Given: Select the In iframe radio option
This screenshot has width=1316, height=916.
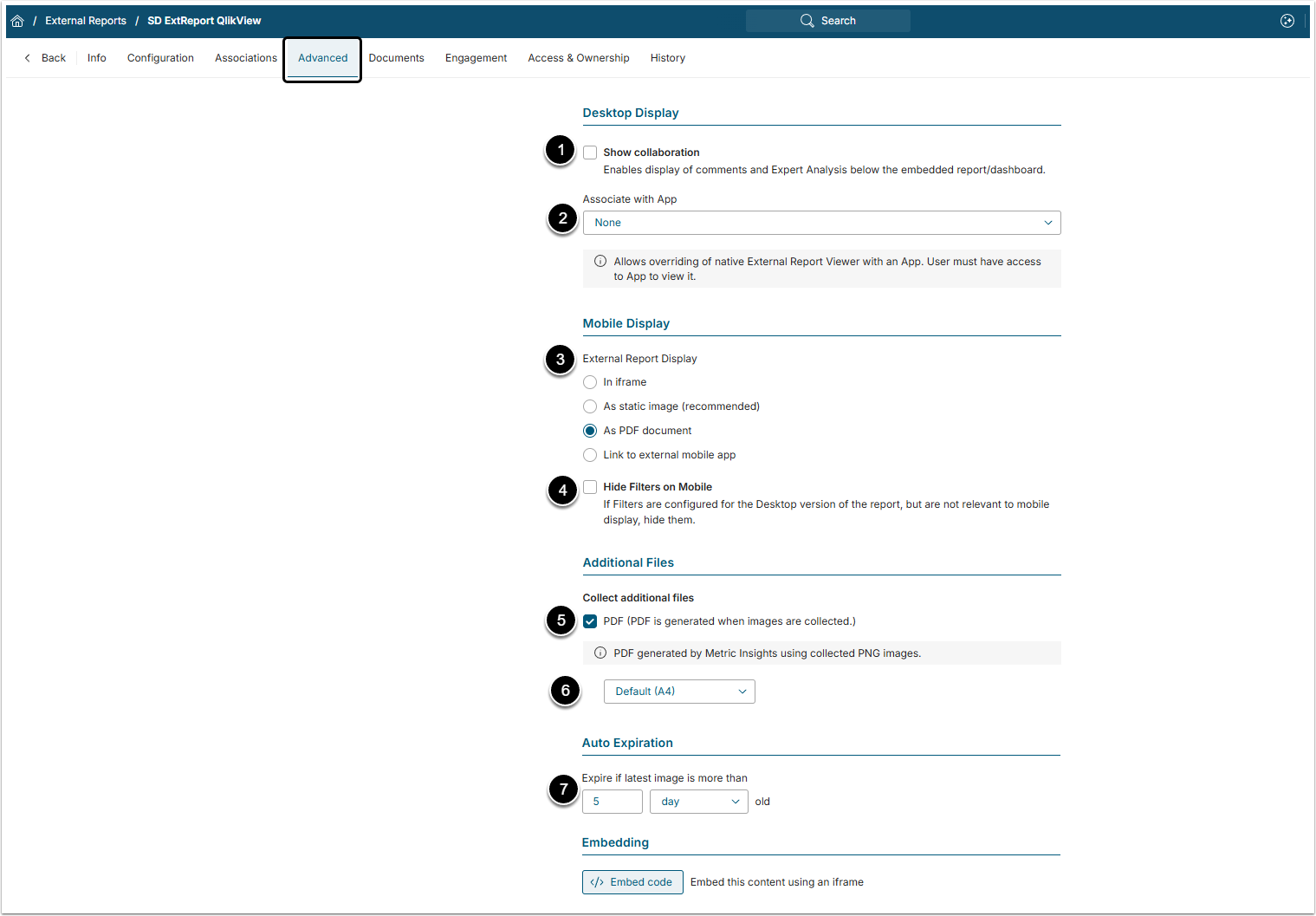Looking at the screenshot, I should pyautogui.click(x=590, y=382).
